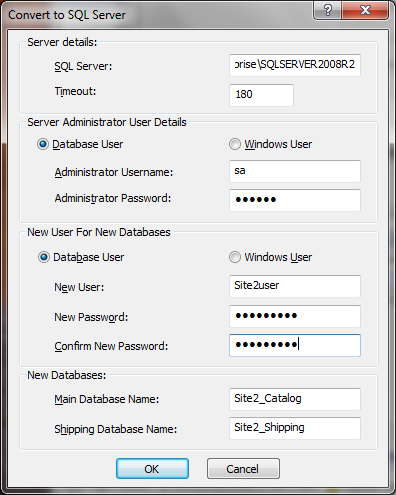Viewport: 396px width, 495px height.
Task: Click the 'Server details:' group heading
Action: point(62,42)
